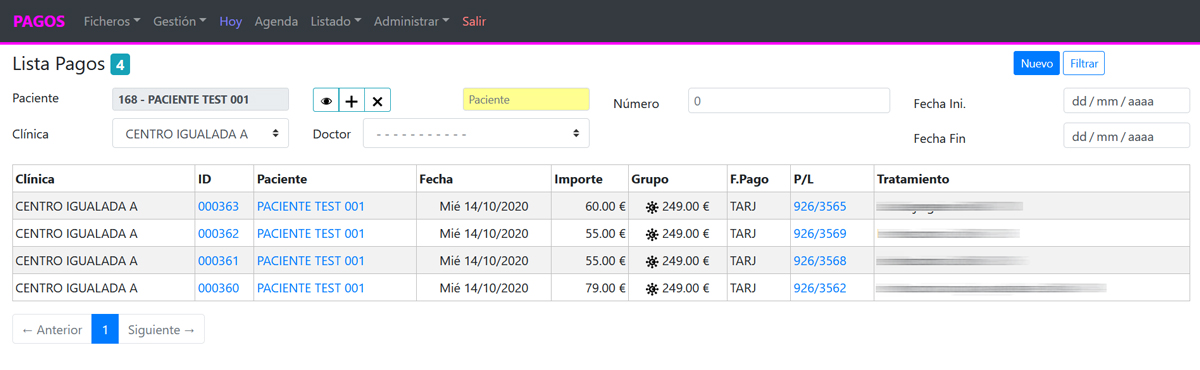Expand the Administrar dropdown
The height and width of the screenshot is (370, 1200).
(x=412, y=21)
